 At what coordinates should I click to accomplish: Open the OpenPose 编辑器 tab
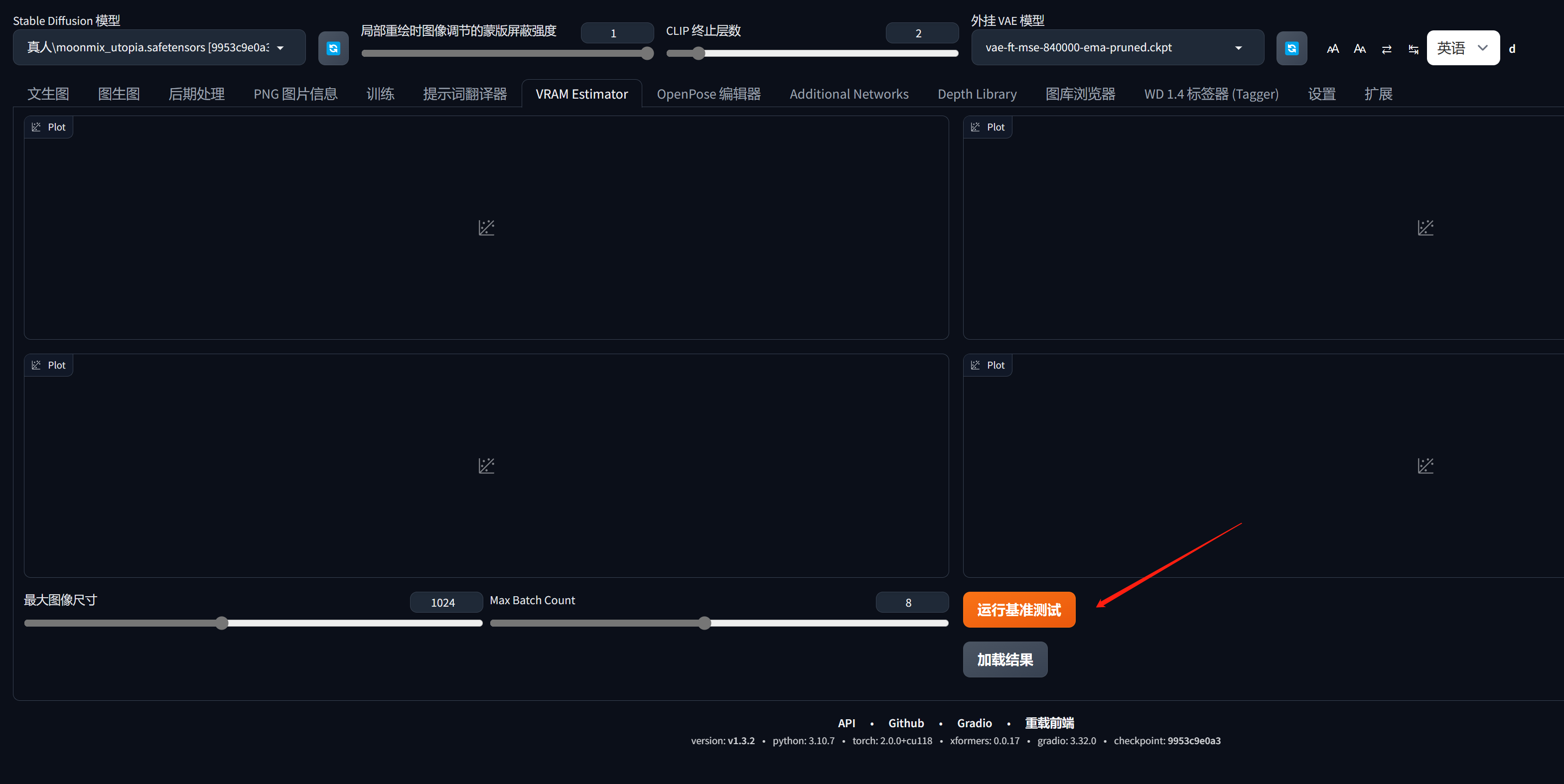(x=709, y=94)
